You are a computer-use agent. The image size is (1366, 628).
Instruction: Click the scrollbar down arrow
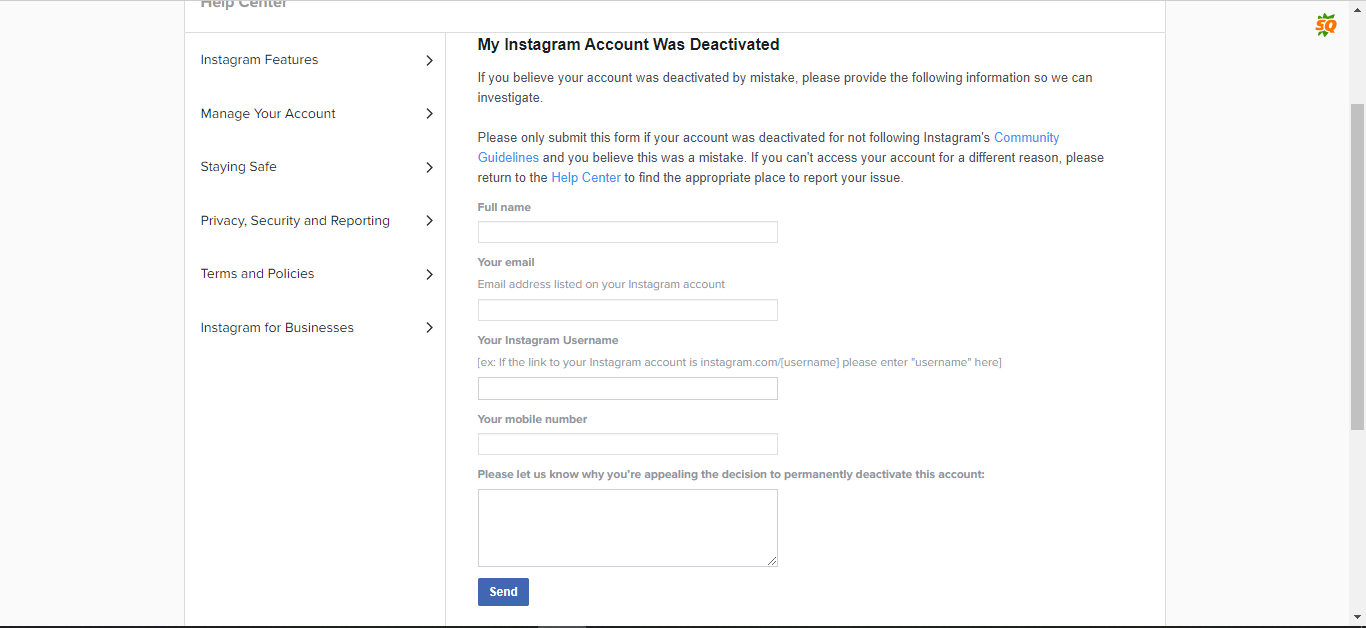[x=1357, y=617]
